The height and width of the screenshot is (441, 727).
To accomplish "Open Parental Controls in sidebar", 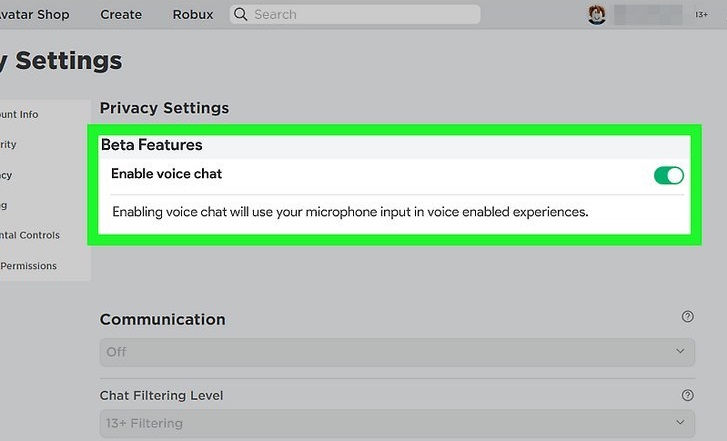I will pos(29,235).
